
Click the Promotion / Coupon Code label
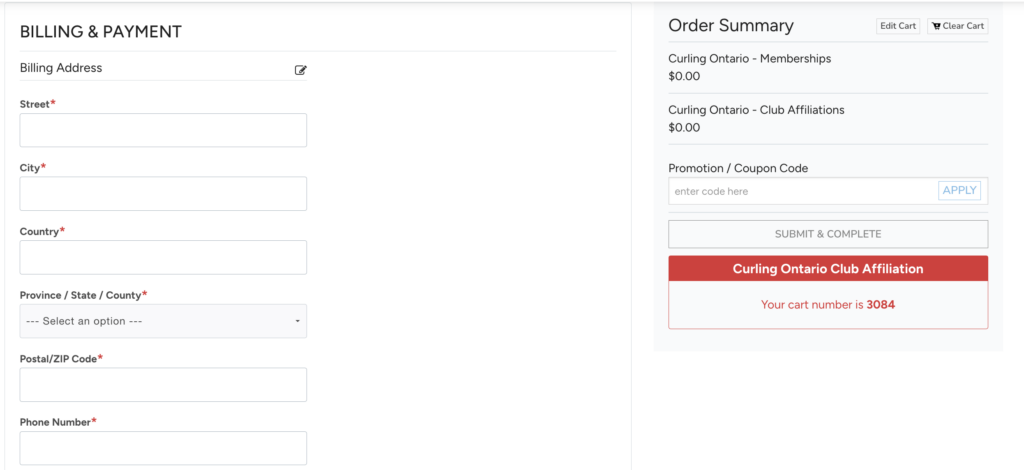[x=738, y=168]
